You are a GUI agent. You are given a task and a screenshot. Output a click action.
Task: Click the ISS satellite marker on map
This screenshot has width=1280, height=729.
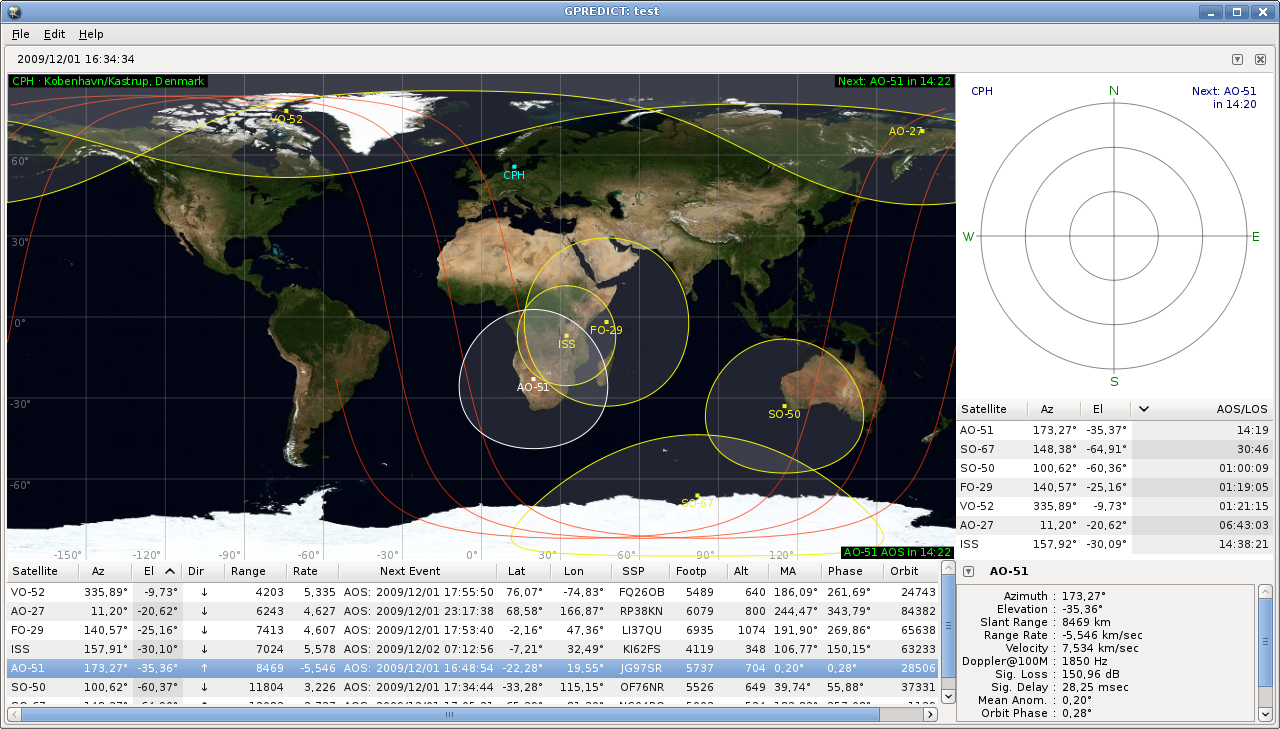[x=566, y=336]
